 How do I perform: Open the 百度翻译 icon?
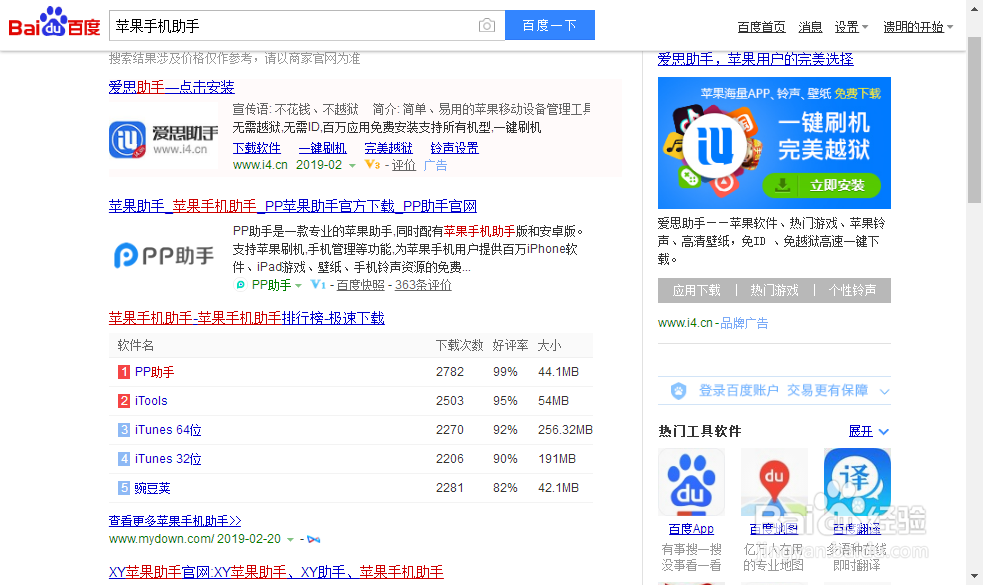[856, 482]
